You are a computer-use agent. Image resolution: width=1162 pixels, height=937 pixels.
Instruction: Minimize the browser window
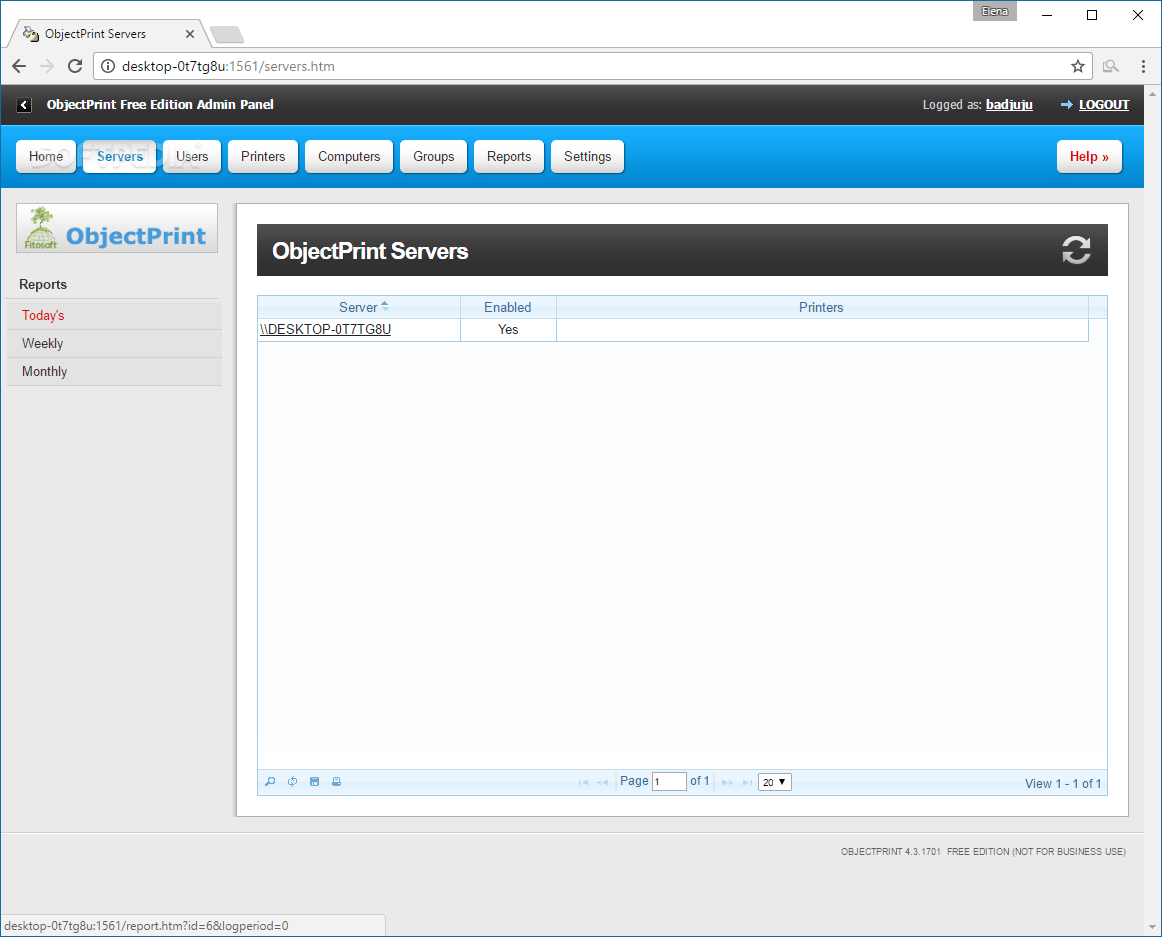(x=1046, y=15)
